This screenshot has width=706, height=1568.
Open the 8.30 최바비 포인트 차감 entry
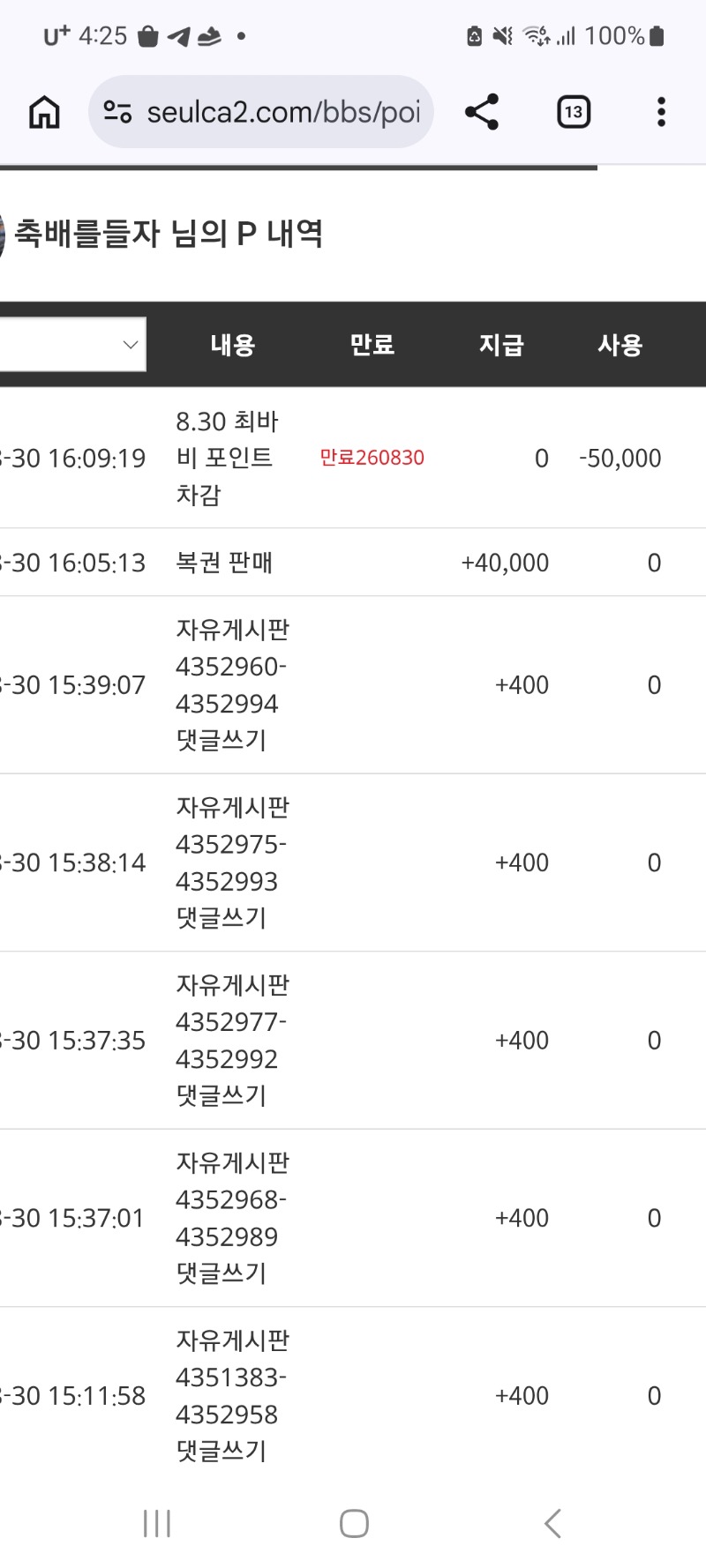coord(227,458)
